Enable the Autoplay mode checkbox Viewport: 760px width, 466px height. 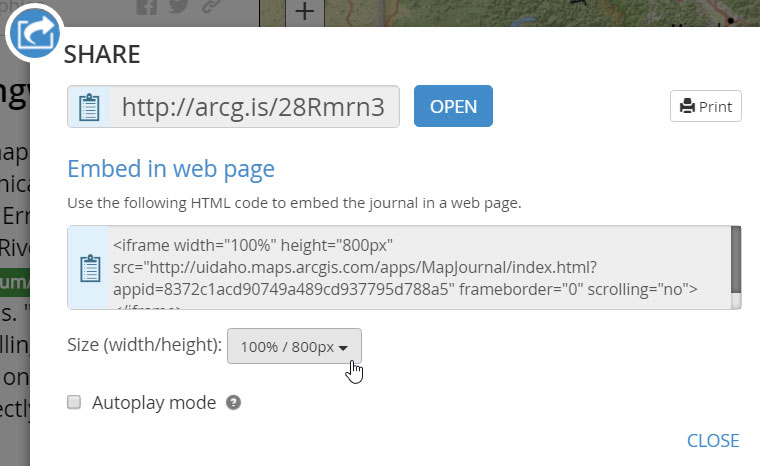point(73,403)
